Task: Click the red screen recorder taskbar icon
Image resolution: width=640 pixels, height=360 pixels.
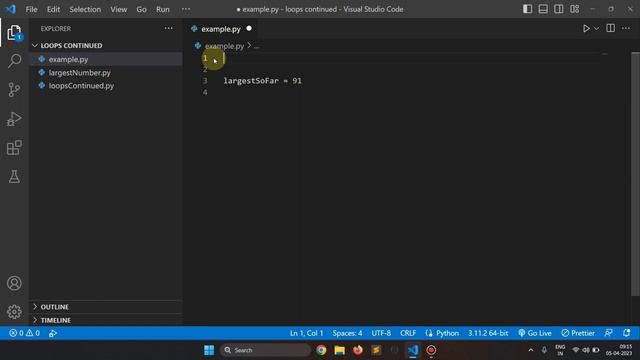Action: [431, 350]
